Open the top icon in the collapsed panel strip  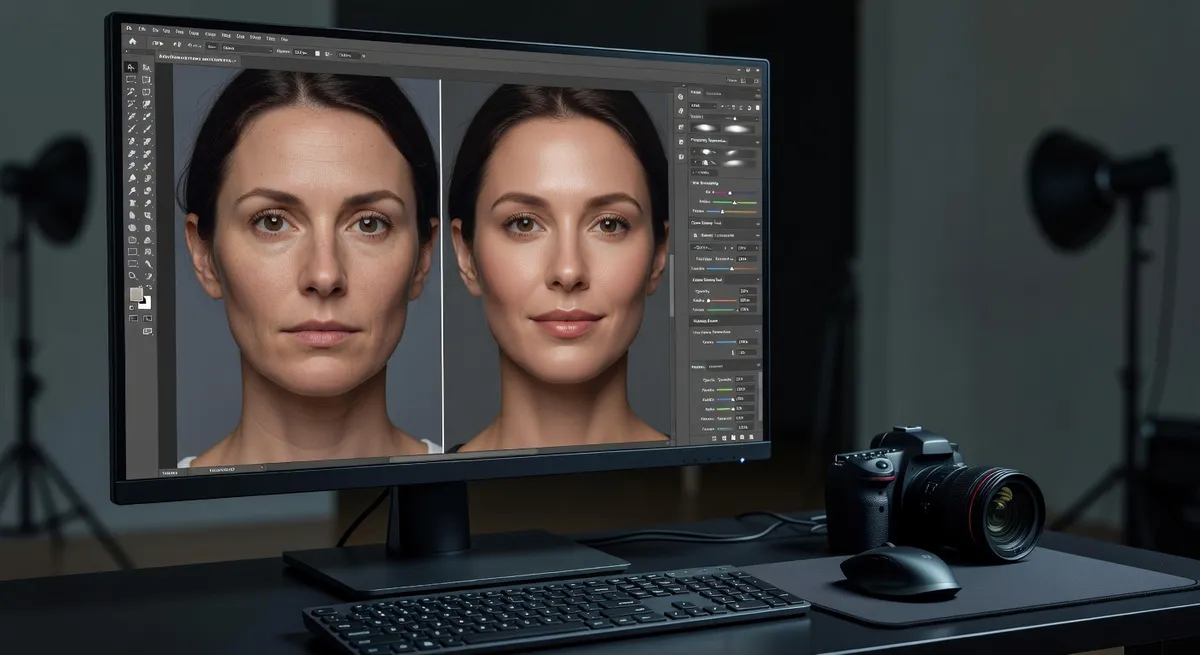[x=680, y=97]
